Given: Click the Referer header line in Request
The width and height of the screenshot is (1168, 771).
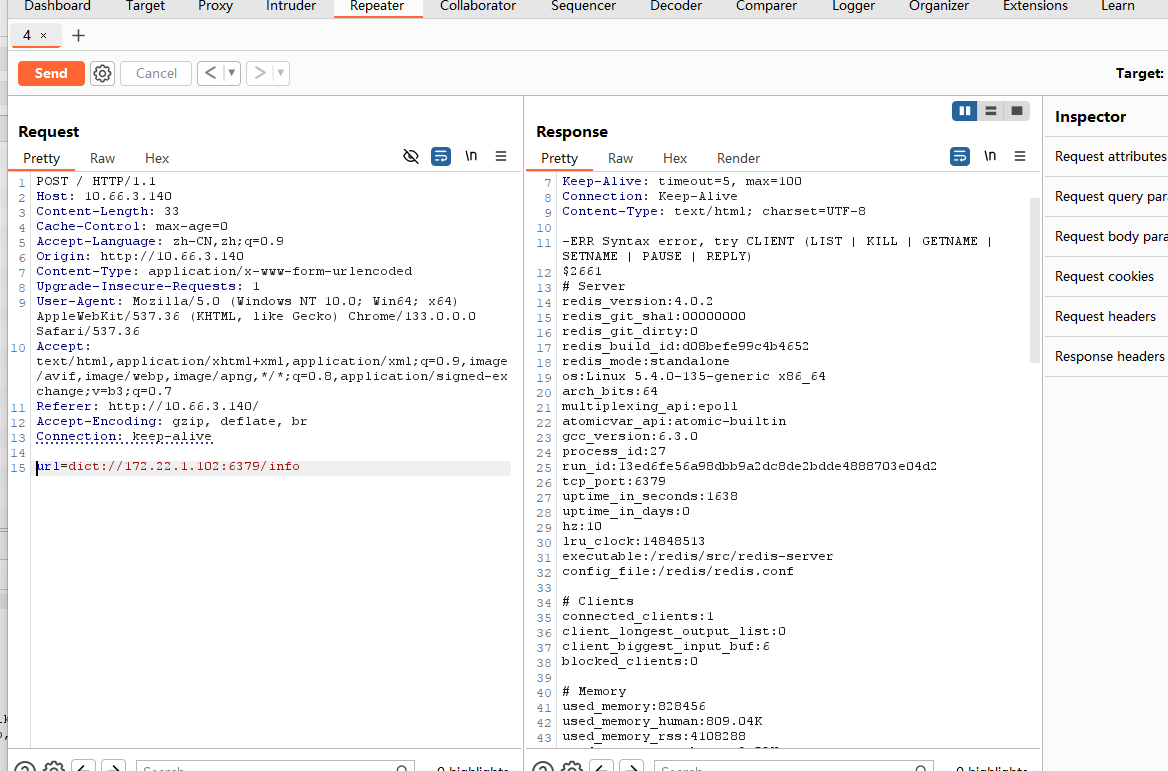Looking at the screenshot, I should [147, 407].
